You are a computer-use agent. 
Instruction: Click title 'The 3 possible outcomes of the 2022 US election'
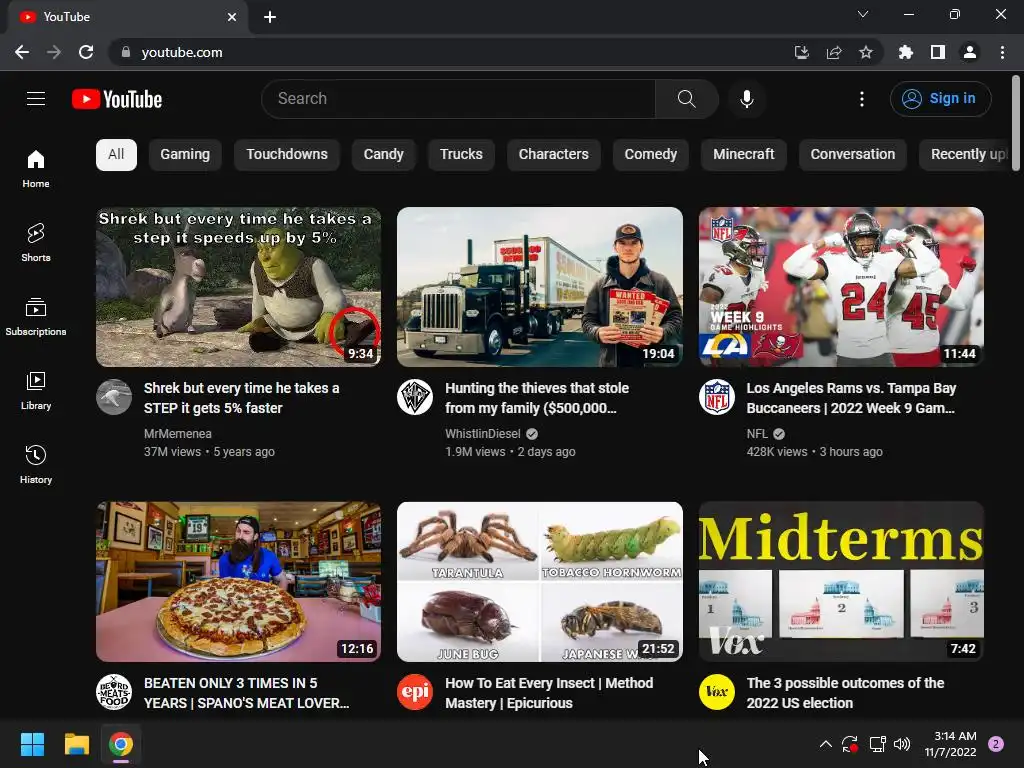[845, 693]
